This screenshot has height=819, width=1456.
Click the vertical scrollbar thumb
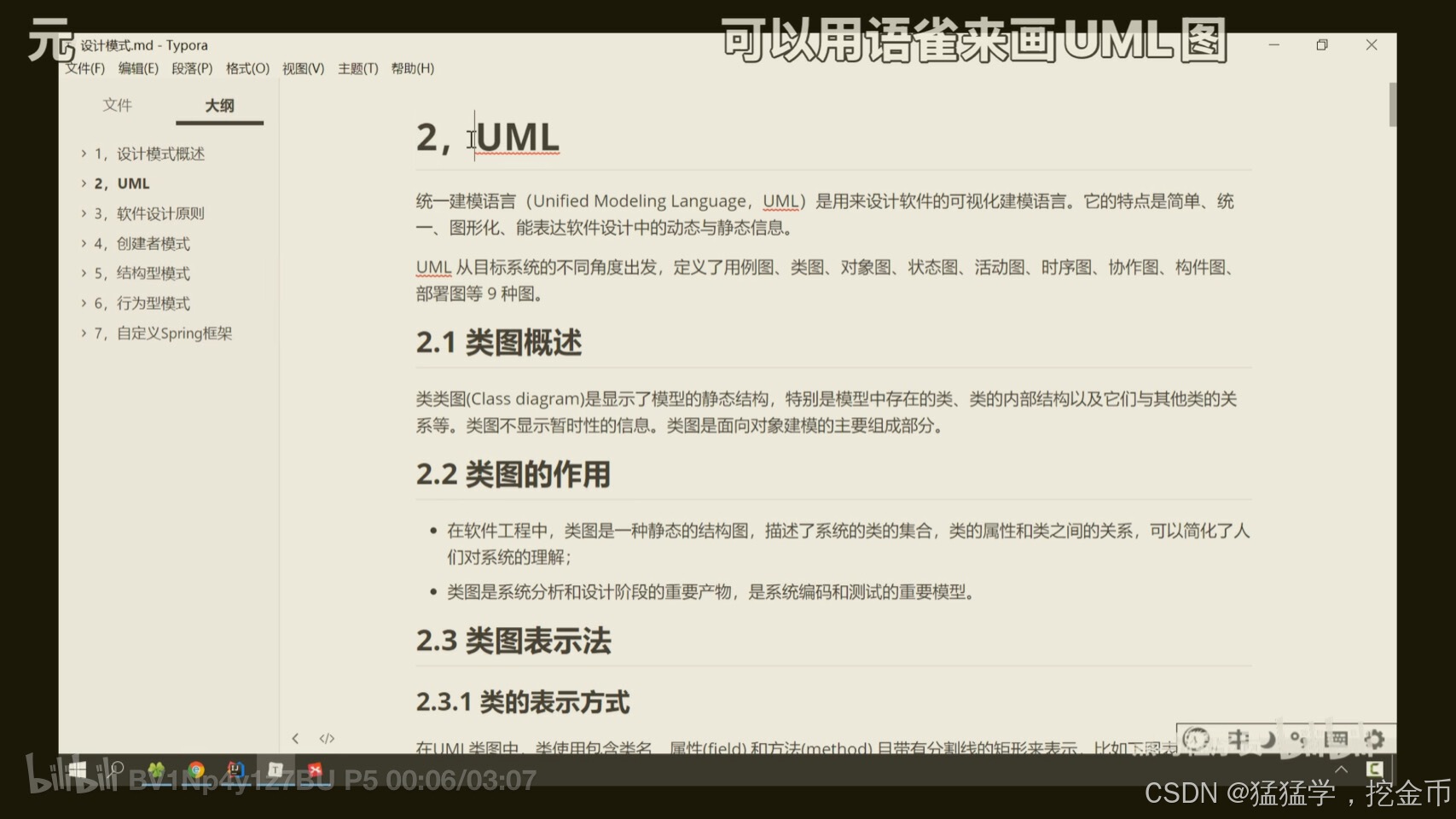click(1392, 104)
